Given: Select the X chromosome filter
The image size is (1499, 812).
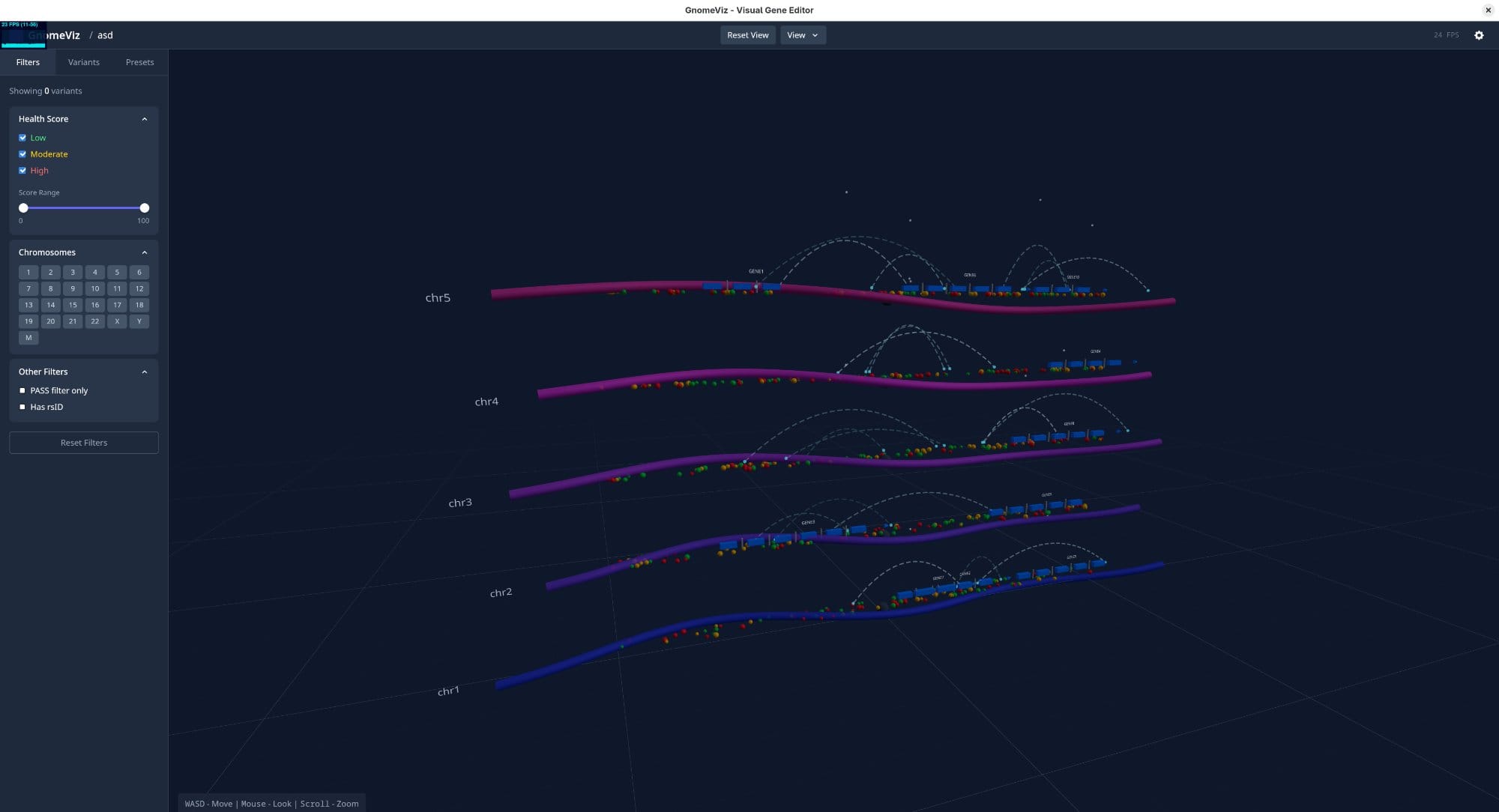Looking at the screenshot, I should pyautogui.click(x=117, y=321).
